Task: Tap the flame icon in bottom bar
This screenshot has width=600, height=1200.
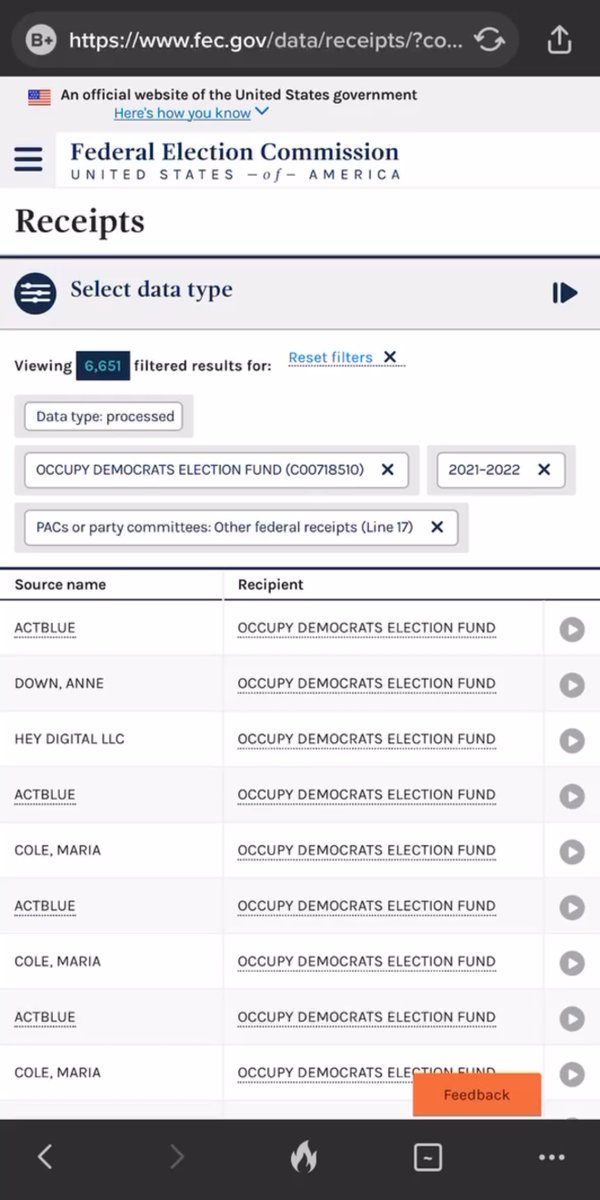Action: point(304,1157)
